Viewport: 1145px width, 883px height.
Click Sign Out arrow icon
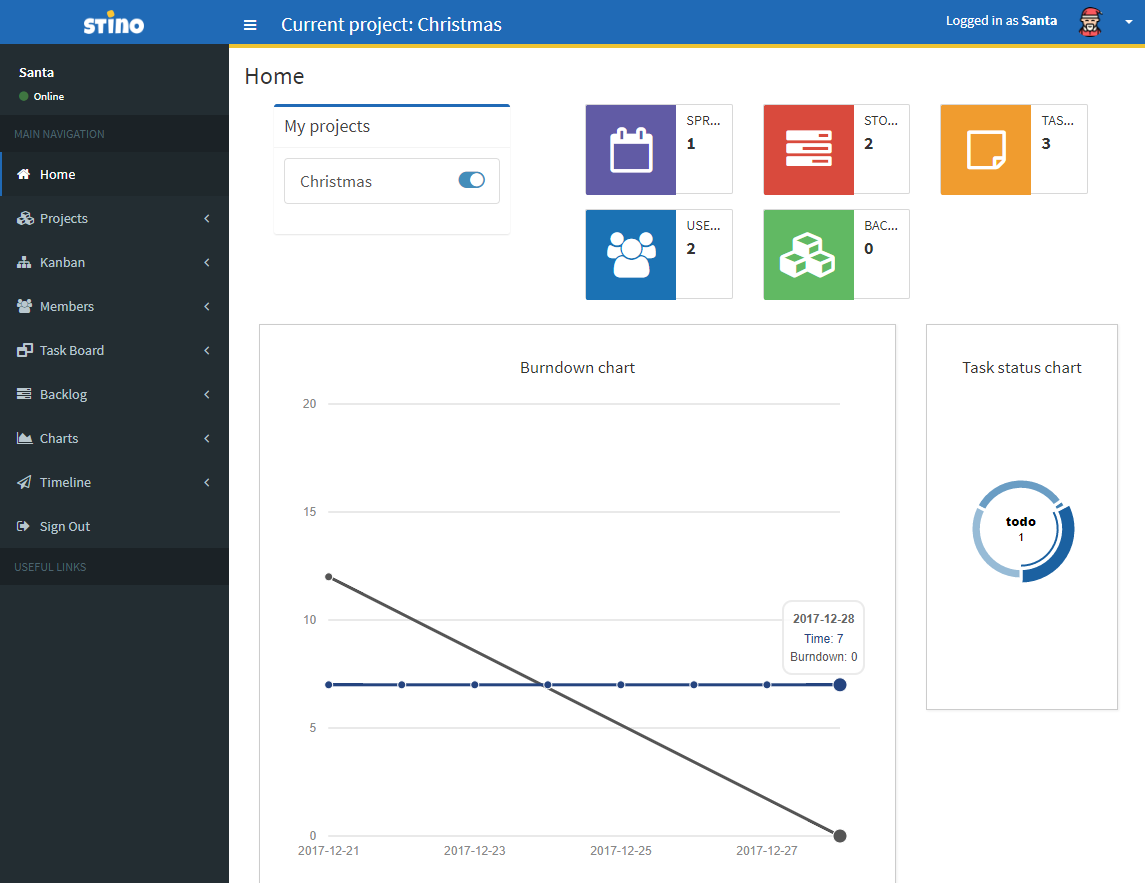23,526
